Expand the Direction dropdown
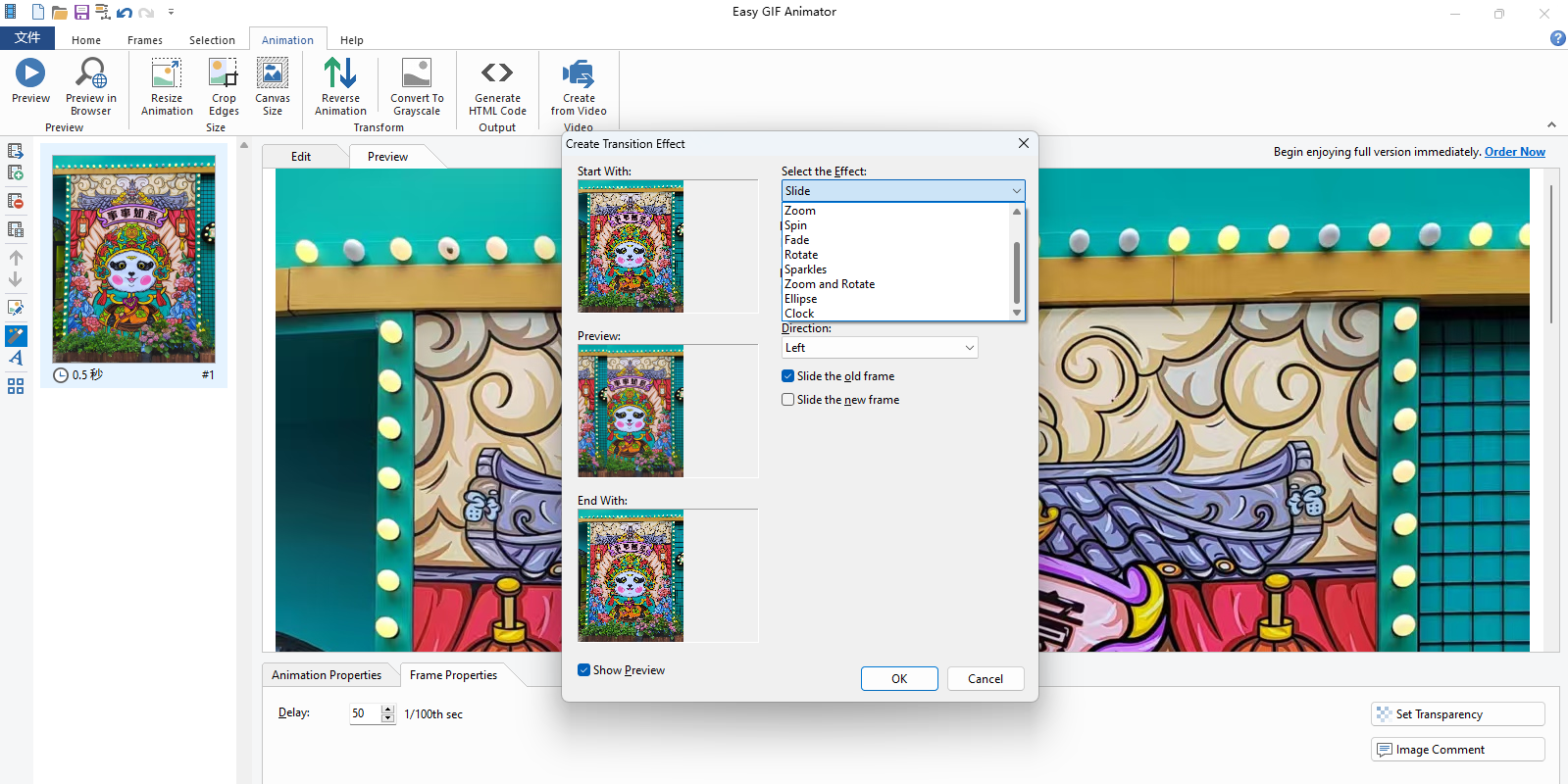The width and height of the screenshot is (1568, 784). pos(969,348)
